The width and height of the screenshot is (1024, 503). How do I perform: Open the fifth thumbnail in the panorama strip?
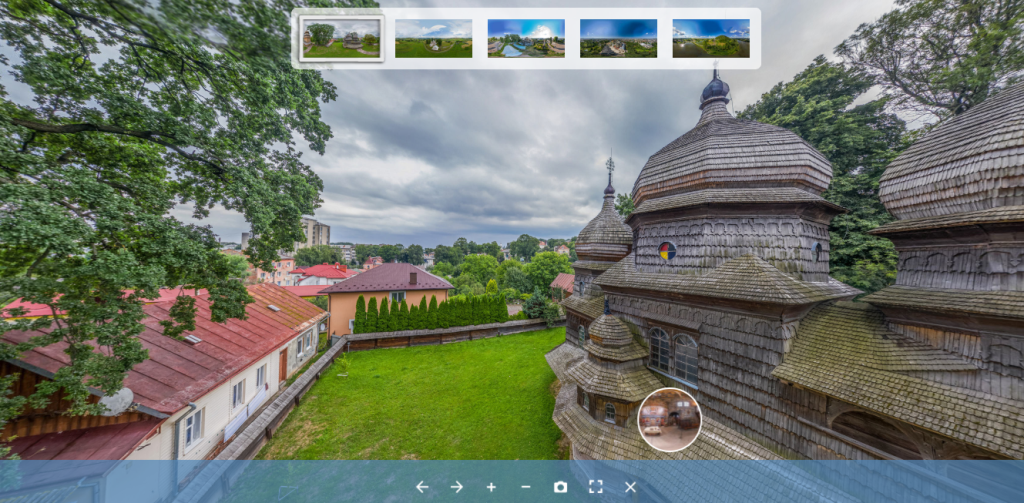coord(711,39)
